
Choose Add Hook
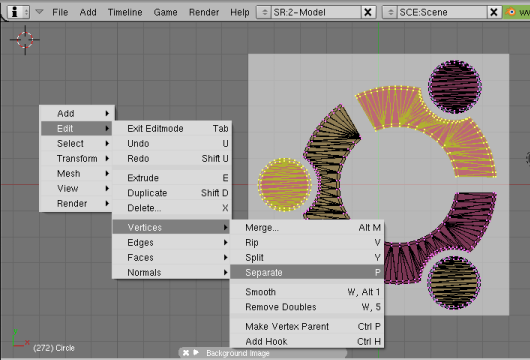[x=307, y=341]
